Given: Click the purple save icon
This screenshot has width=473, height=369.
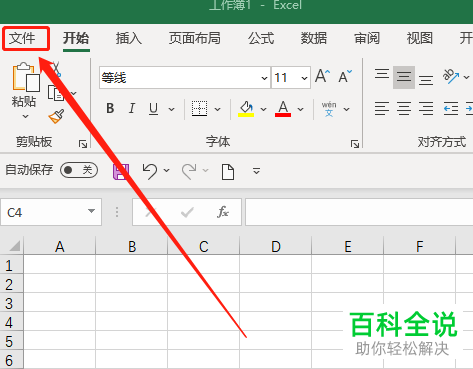Looking at the screenshot, I should pos(121,171).
